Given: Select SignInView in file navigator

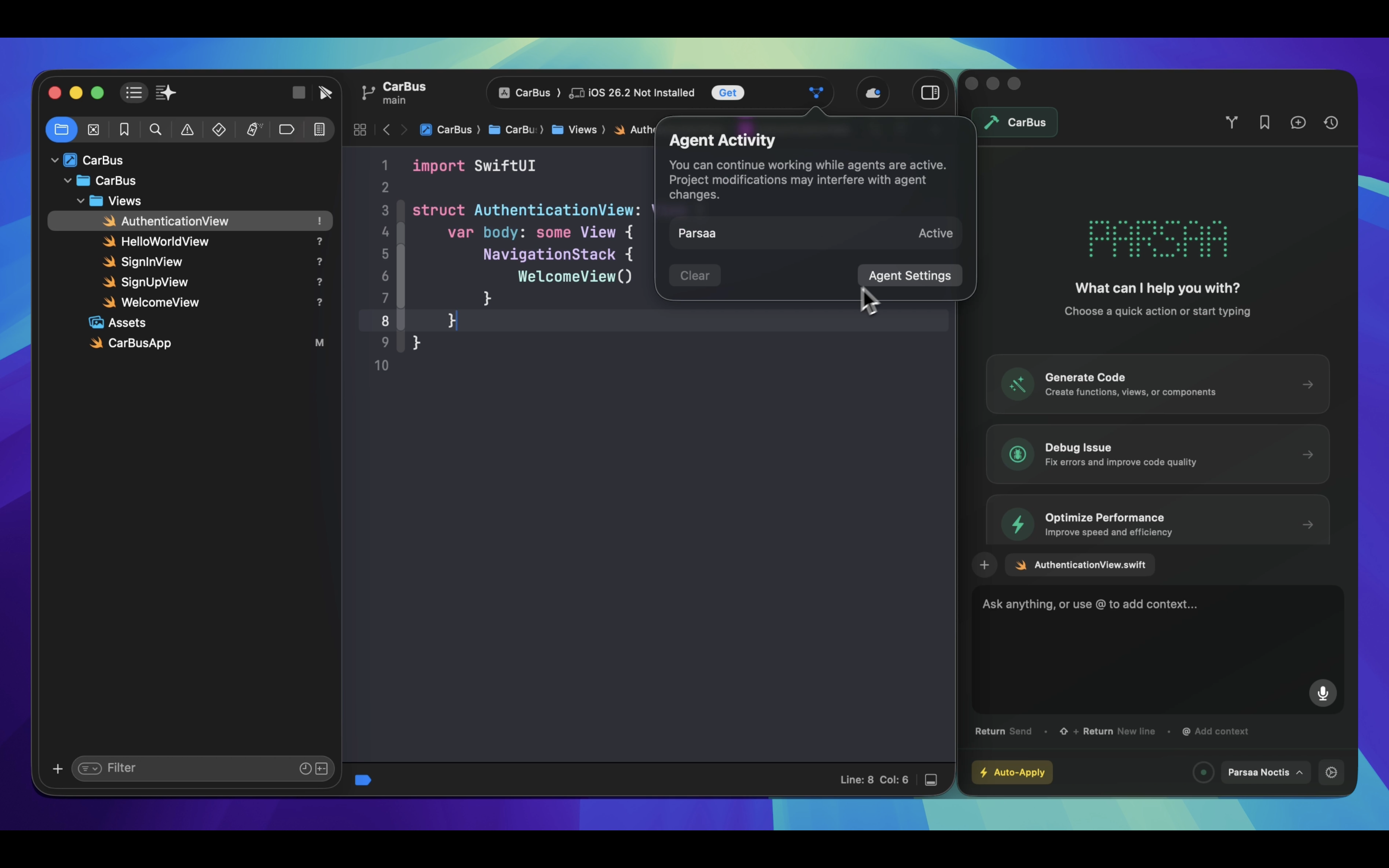Looking at the screenshot, I should pos(151,262).
